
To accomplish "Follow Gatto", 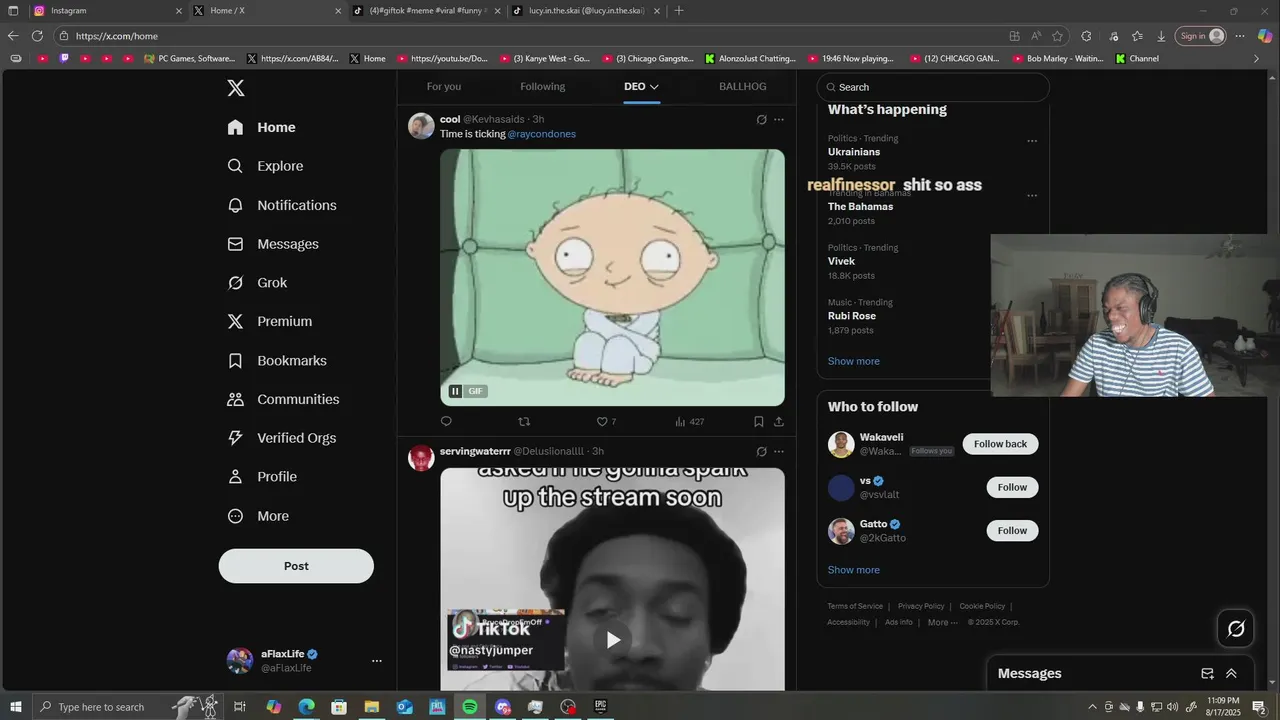I will (1012, 531).
